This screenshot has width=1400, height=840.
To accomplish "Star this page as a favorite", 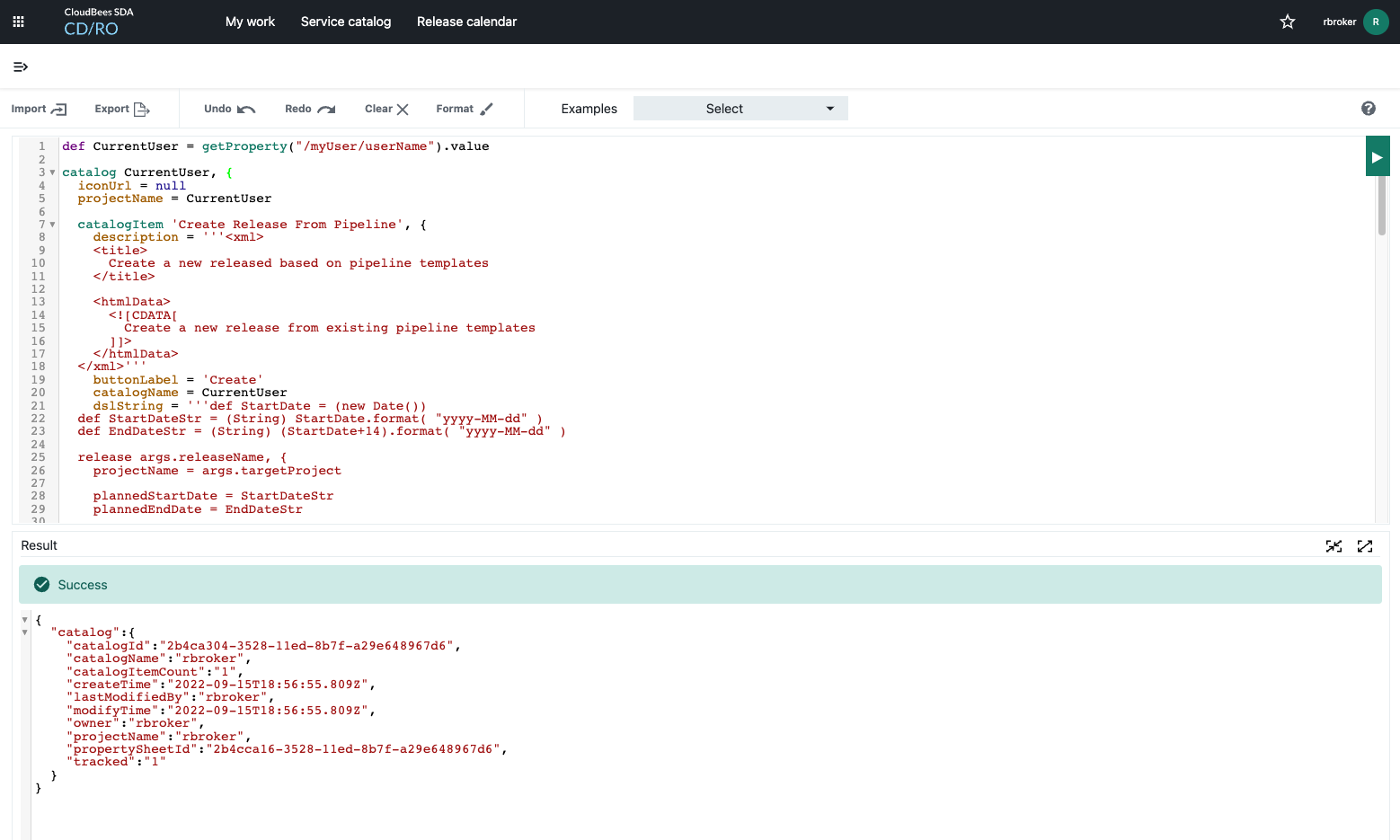I will 1288,21.
